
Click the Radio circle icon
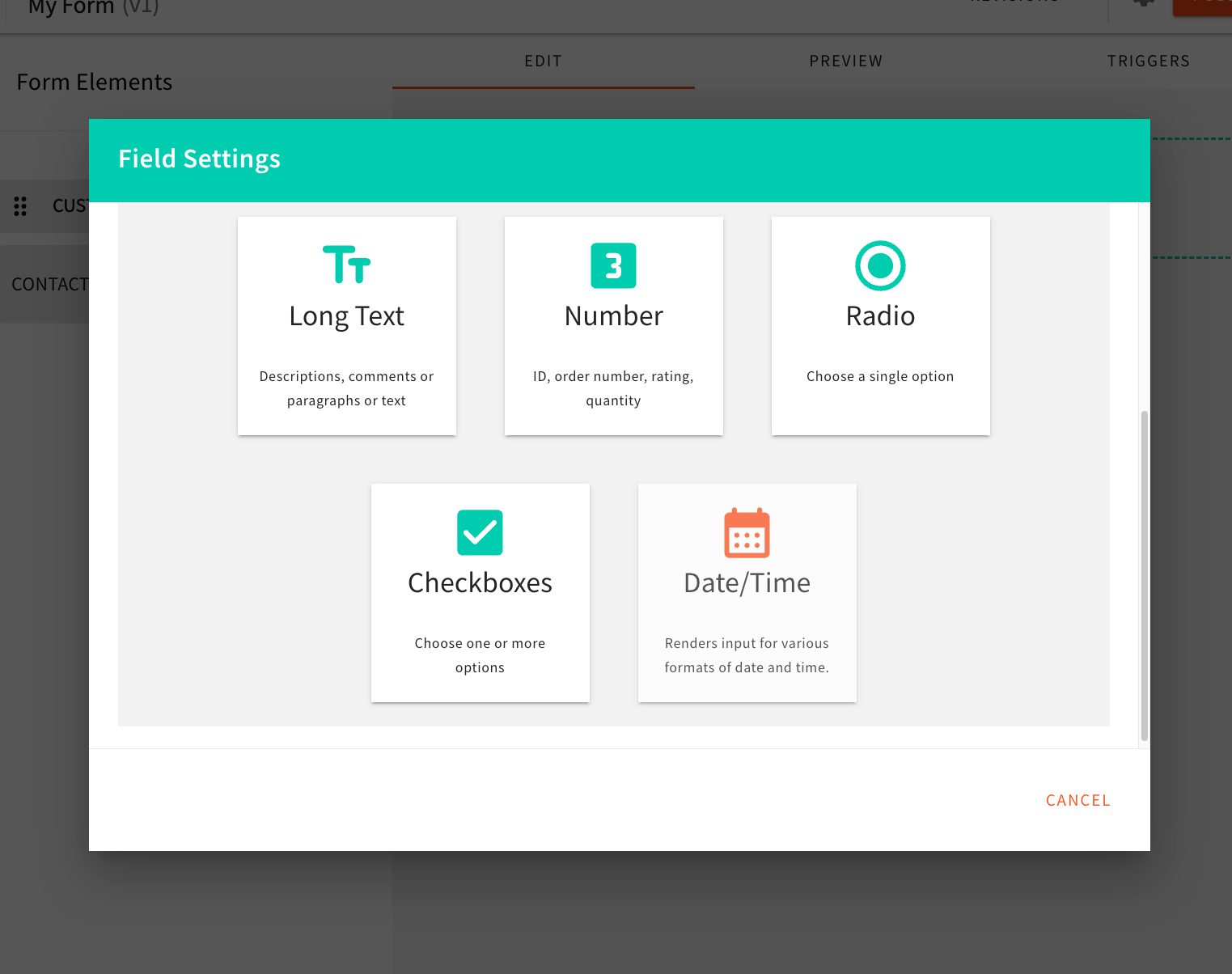coord(880,265)
